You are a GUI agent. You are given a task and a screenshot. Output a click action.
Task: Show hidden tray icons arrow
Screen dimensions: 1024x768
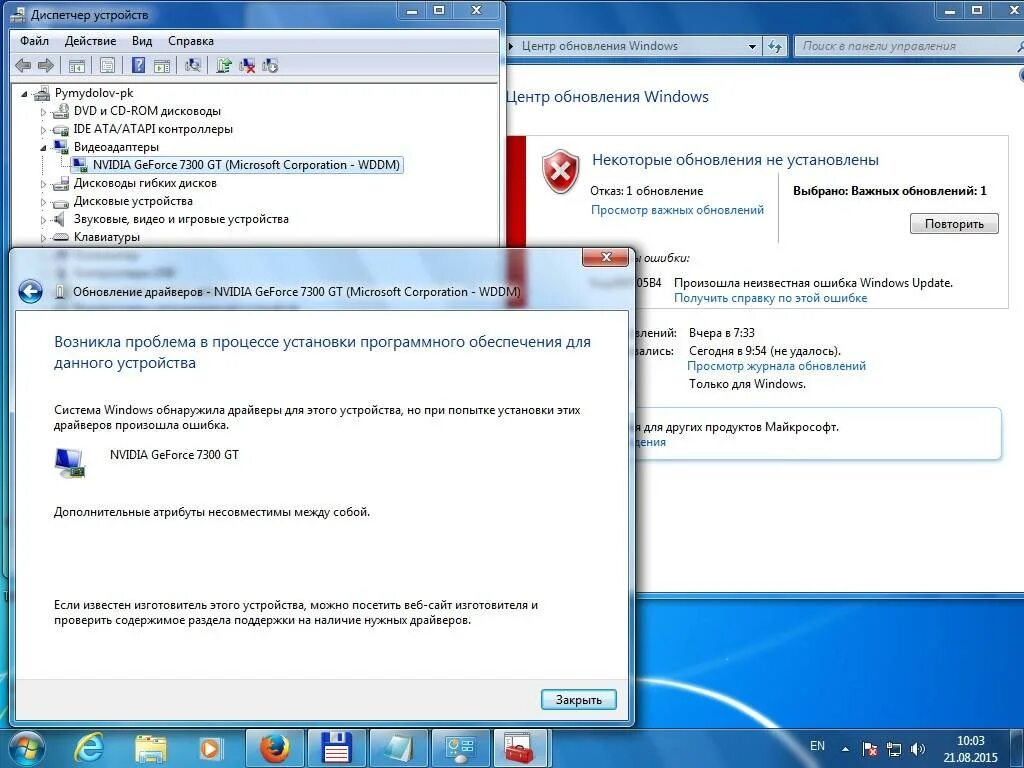(846, 749)
